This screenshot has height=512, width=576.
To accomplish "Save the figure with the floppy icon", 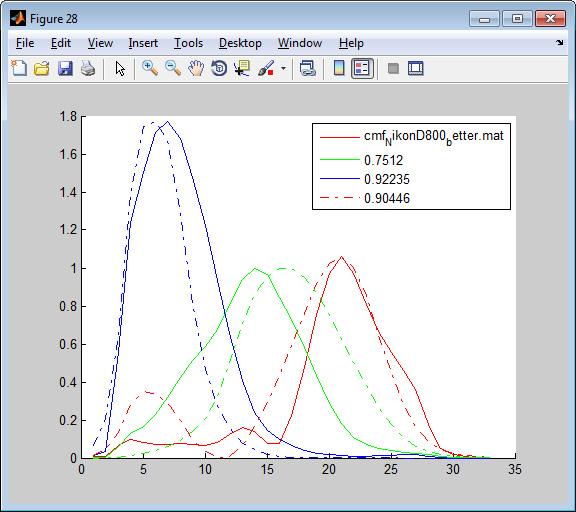I will click(x=65, y=68).
